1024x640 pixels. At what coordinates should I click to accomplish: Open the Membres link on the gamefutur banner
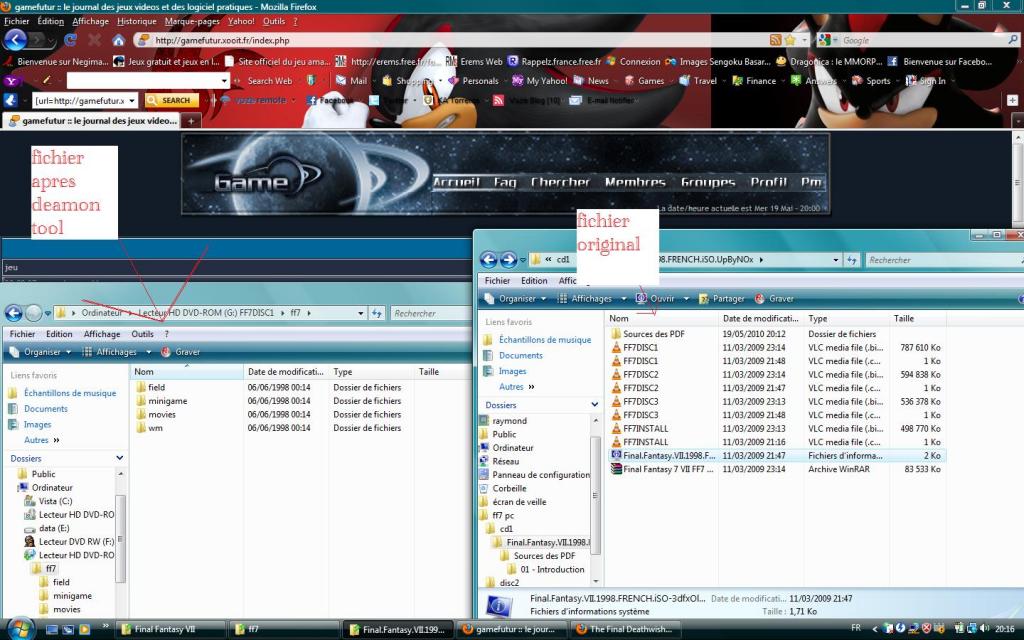point(635,182)
